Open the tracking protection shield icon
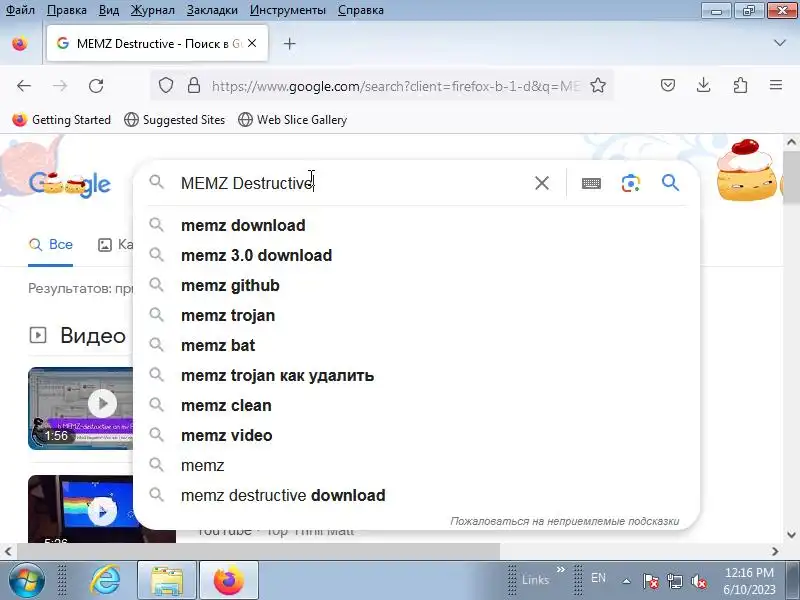The image size is (800, 600). point(166,85)
